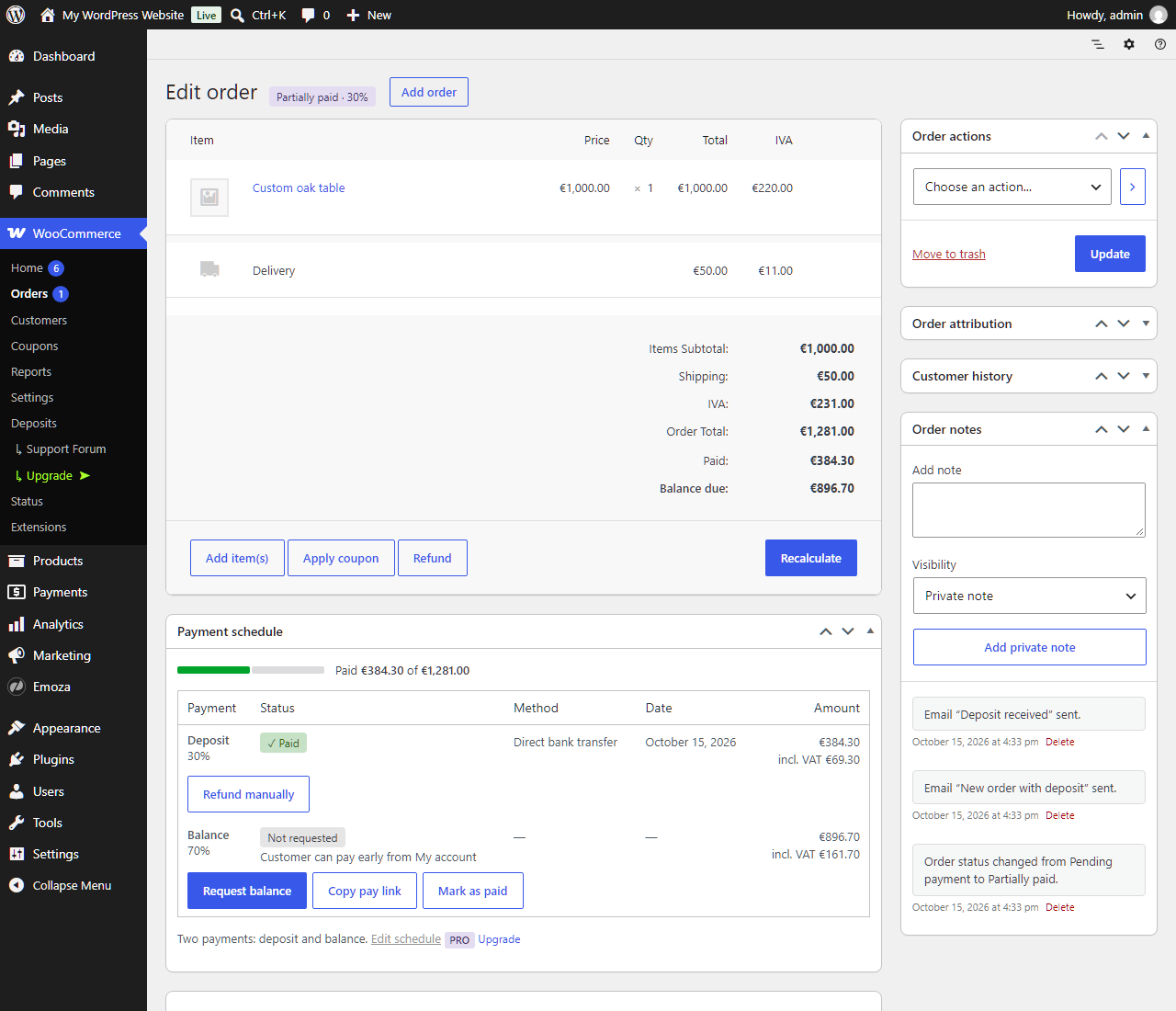Collapse the Payment schedule panel triangle
Screen dimensions: 1176x1011
[870, 631]
